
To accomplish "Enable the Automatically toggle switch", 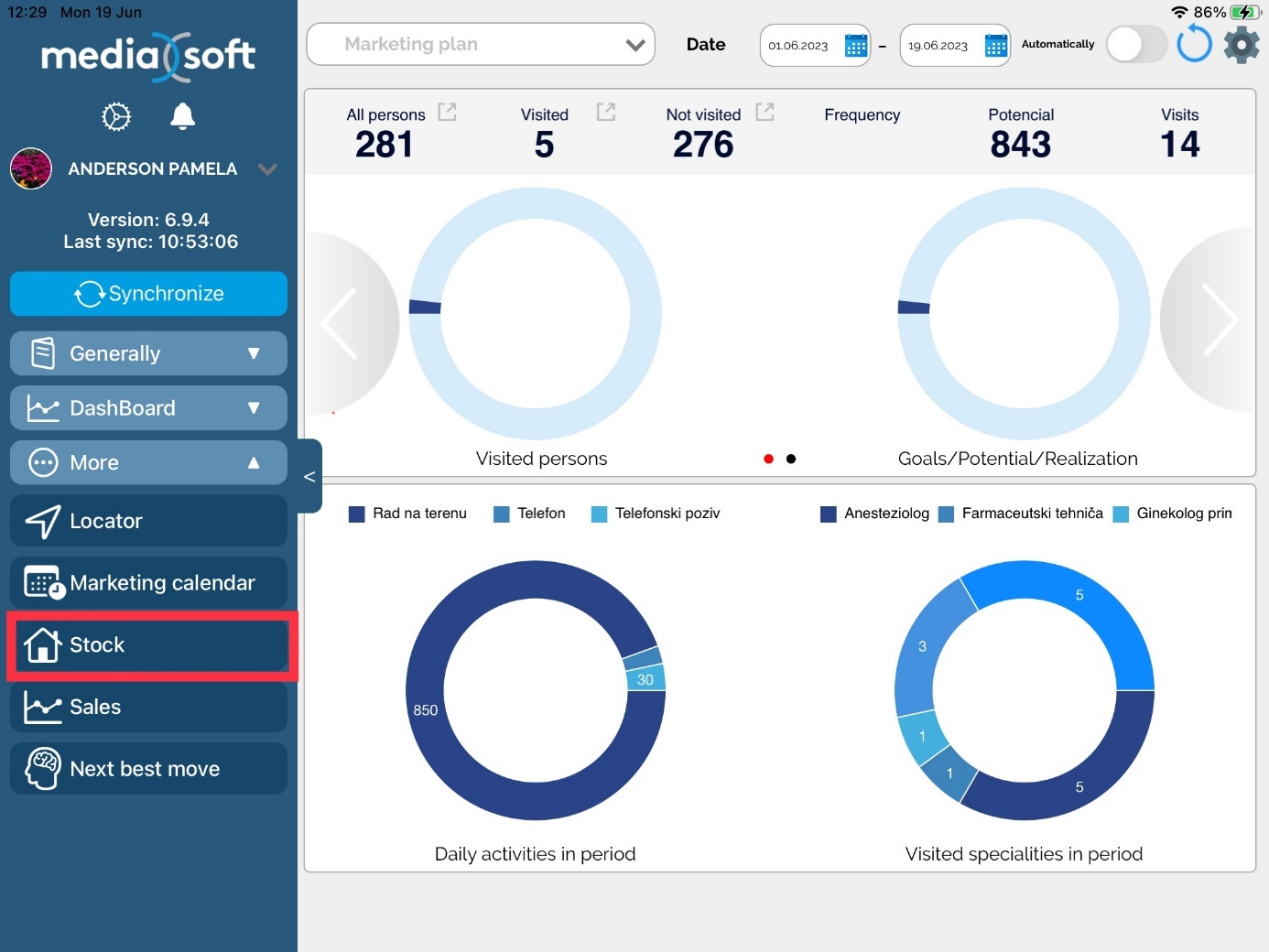I will 1135,44.
